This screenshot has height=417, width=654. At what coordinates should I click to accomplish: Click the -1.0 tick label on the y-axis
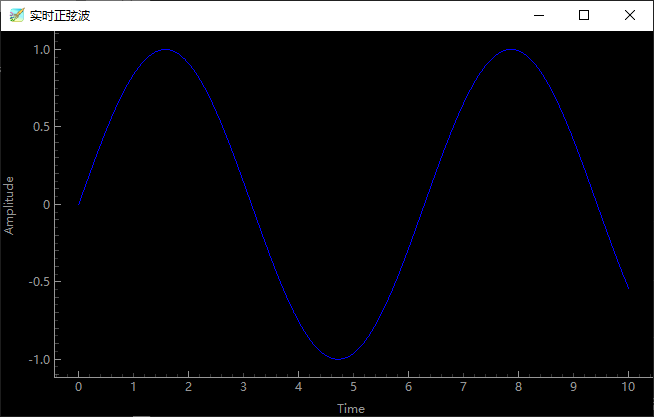tap(39, 359)
